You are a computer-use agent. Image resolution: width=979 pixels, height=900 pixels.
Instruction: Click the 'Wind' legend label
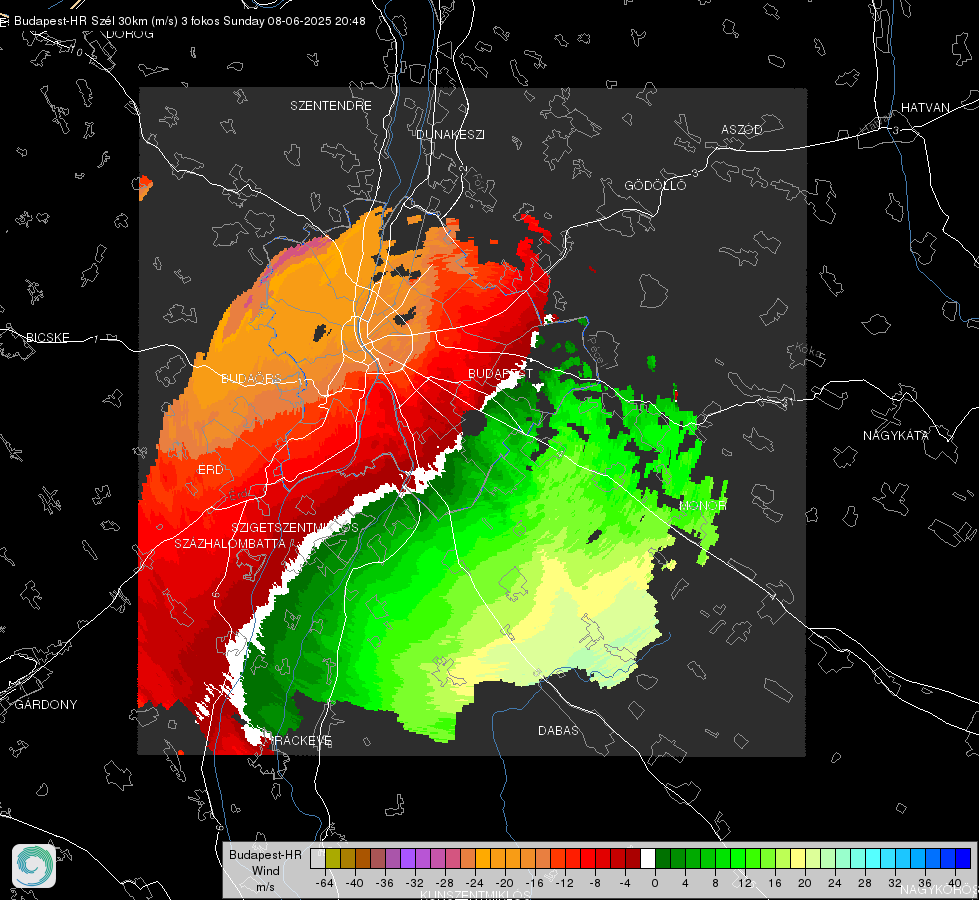265,871
